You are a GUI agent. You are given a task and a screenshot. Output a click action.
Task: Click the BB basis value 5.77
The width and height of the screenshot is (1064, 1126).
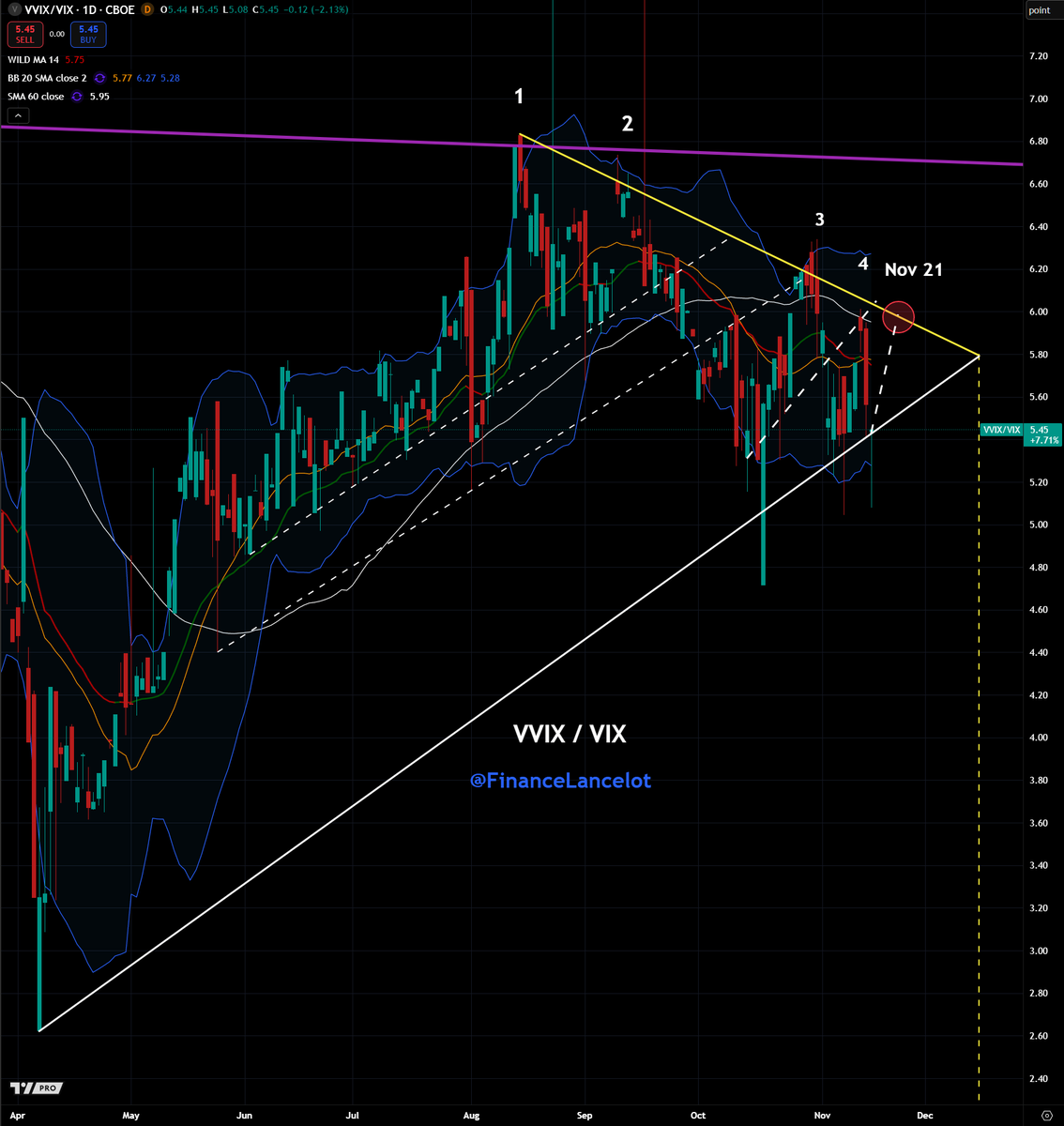(x=121, y=78)
